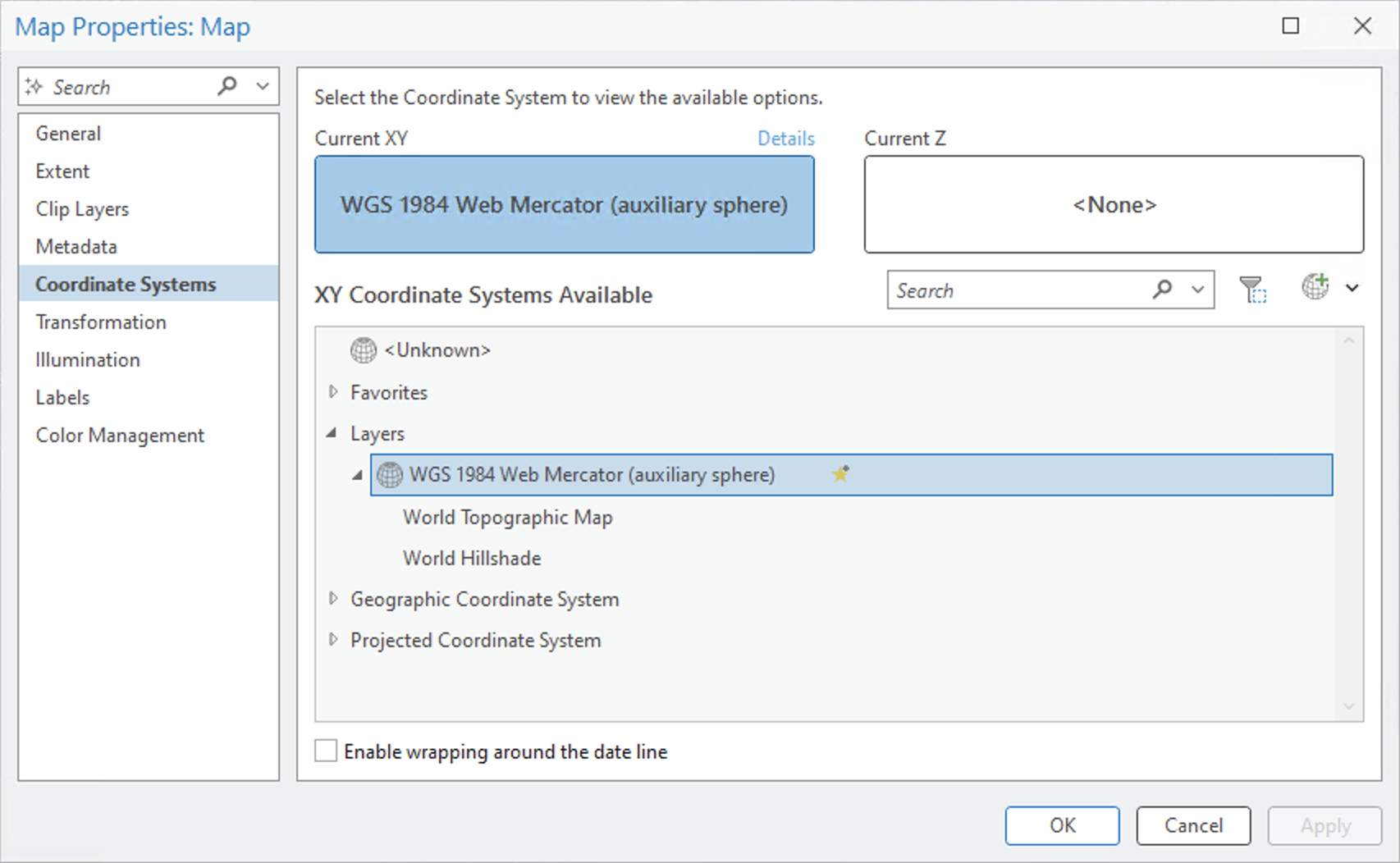Click the spatial filter funnel icon
Viewport: 1400px width, 863px height.
1252,290
